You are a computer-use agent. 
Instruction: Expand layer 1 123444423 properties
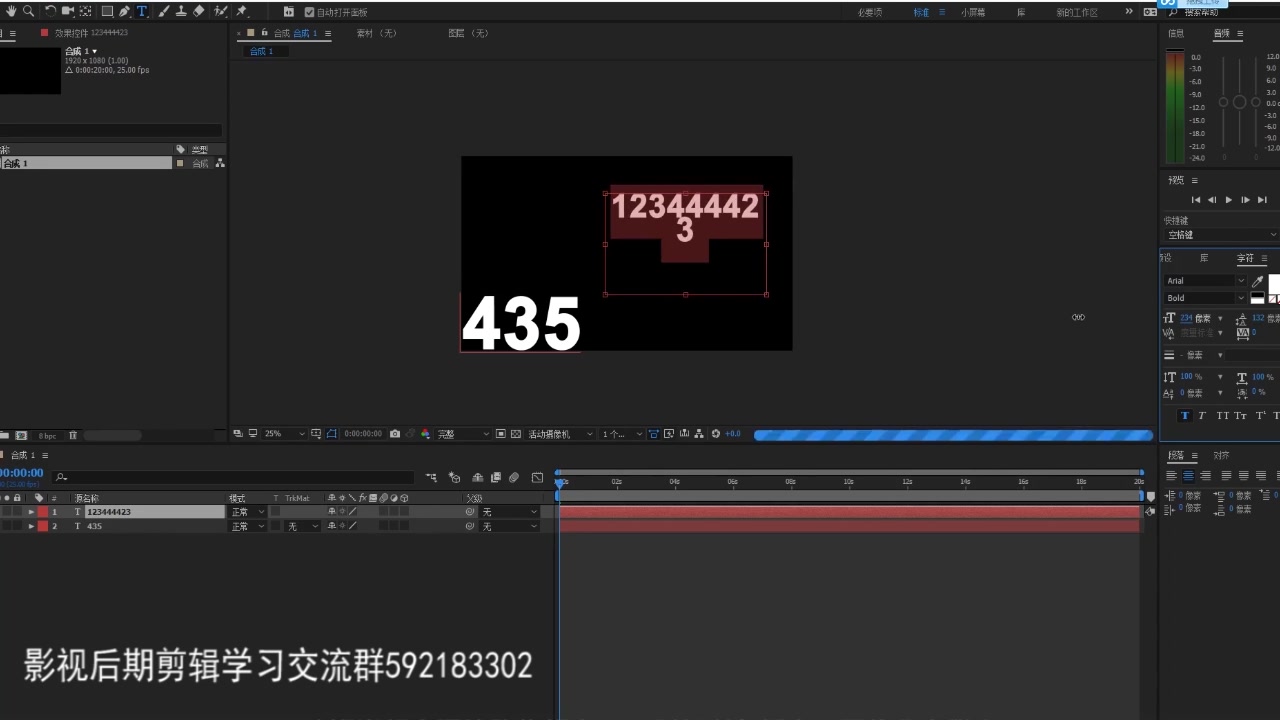31,512
